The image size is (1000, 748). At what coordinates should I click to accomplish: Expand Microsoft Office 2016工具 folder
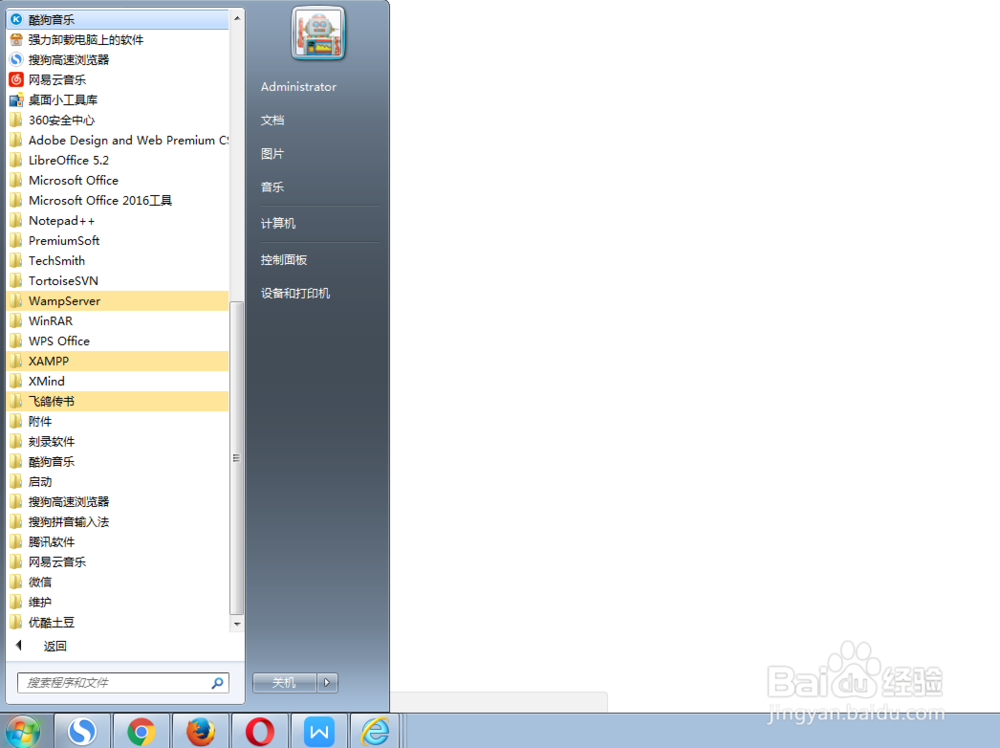coord(117,200)
